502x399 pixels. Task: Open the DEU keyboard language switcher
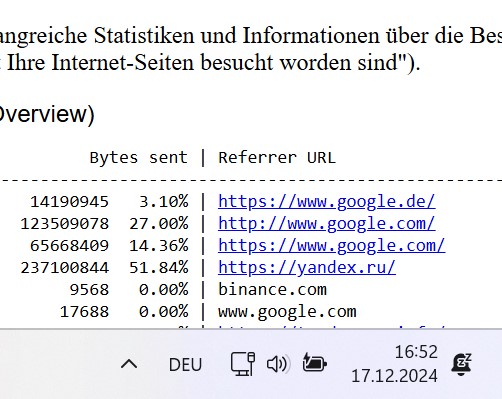185,365
